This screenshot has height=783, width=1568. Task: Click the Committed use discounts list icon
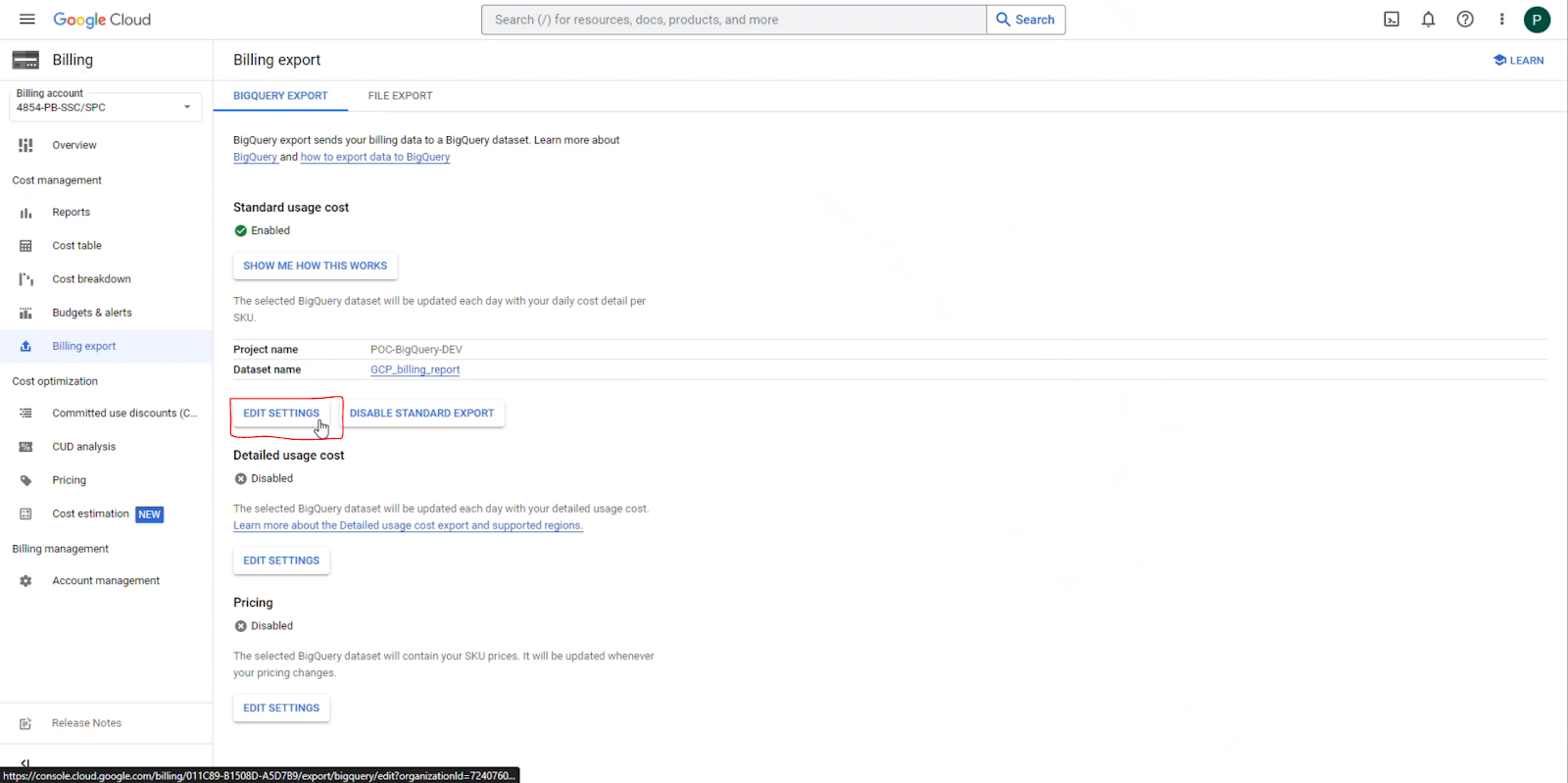click(x=25, y=414)
